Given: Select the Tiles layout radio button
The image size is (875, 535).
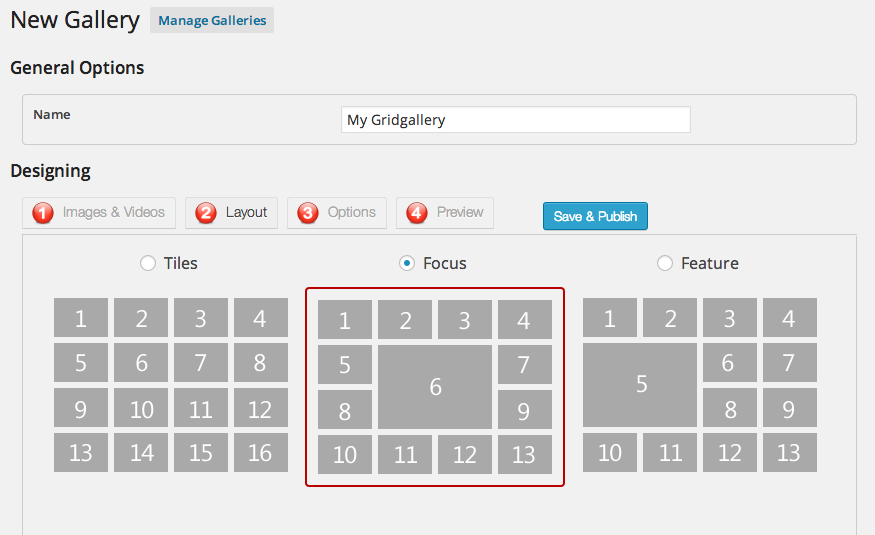Looking at the screenshot, I should 148,263.
